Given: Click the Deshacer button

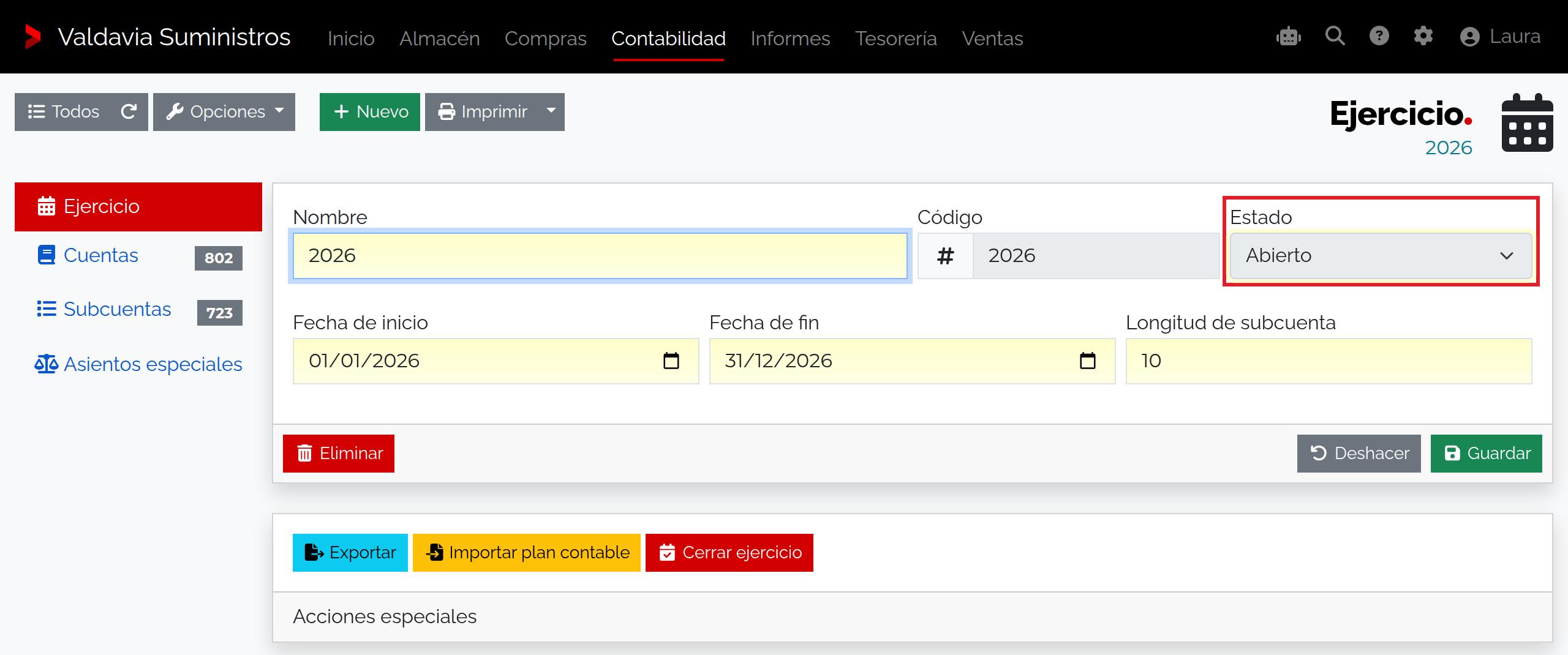Looking at the screenshot, I should pos(1359,453).
